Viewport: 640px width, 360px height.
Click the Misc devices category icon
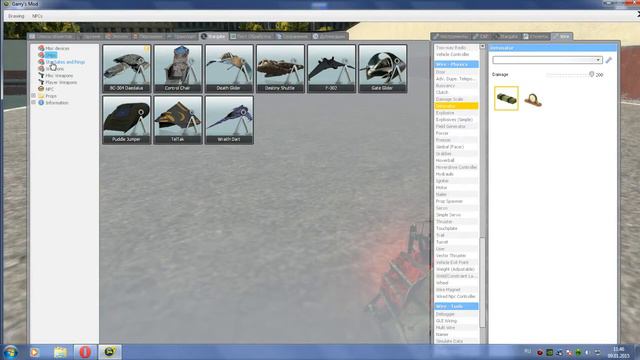tap(41, 48)
